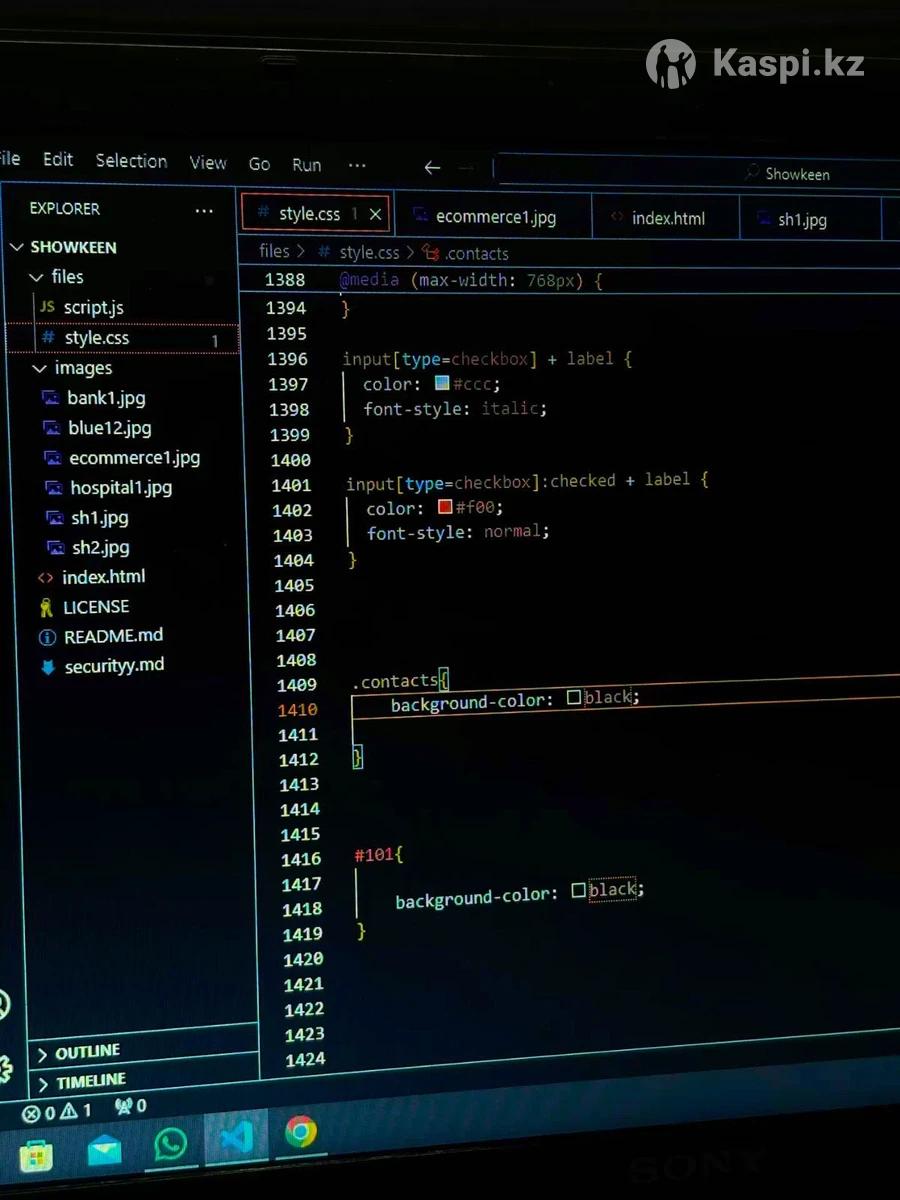Open the Mail app from the taskbar
The width and height of the screenshot is (900, 1200).
[104, 1150]
